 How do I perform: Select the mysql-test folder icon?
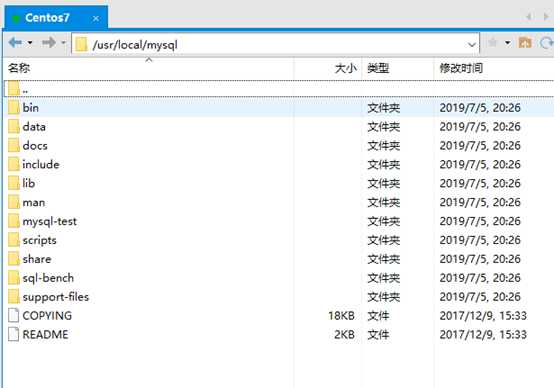click(x=14, y=221)
